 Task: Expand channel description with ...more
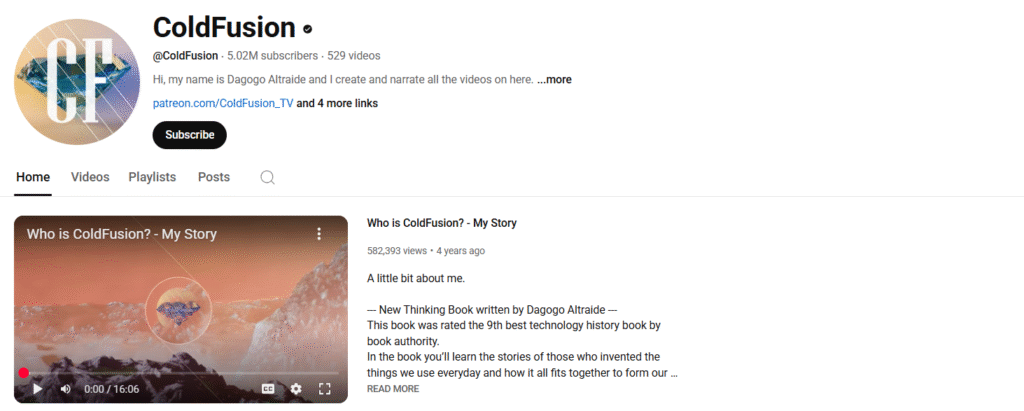pyautogui.click(x=554, y=79)
